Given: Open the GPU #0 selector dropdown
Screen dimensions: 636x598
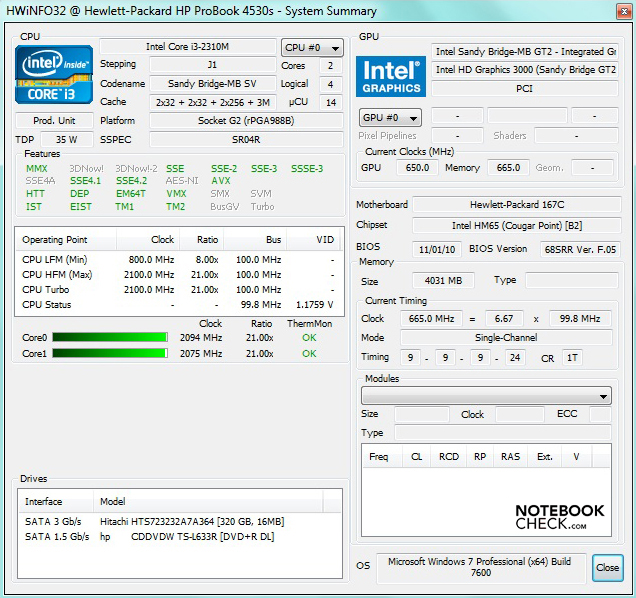Looking at the screenshot, I should point(390,118).
